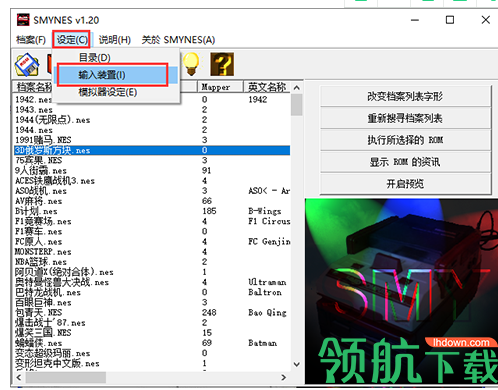Select the 爆笑三国.NES file

(x=152, y=333)
